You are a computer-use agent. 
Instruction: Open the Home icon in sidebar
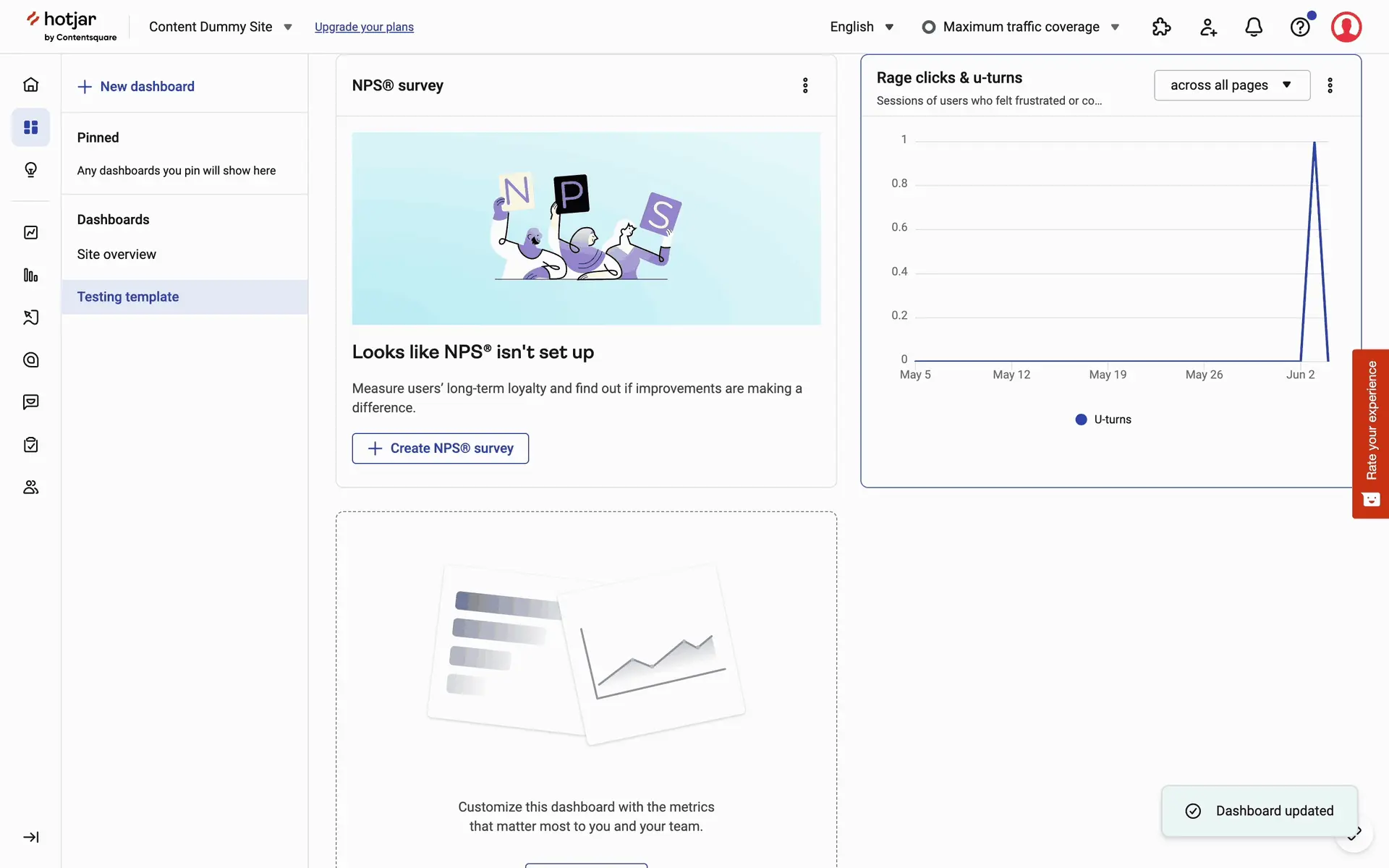[30, 85]
